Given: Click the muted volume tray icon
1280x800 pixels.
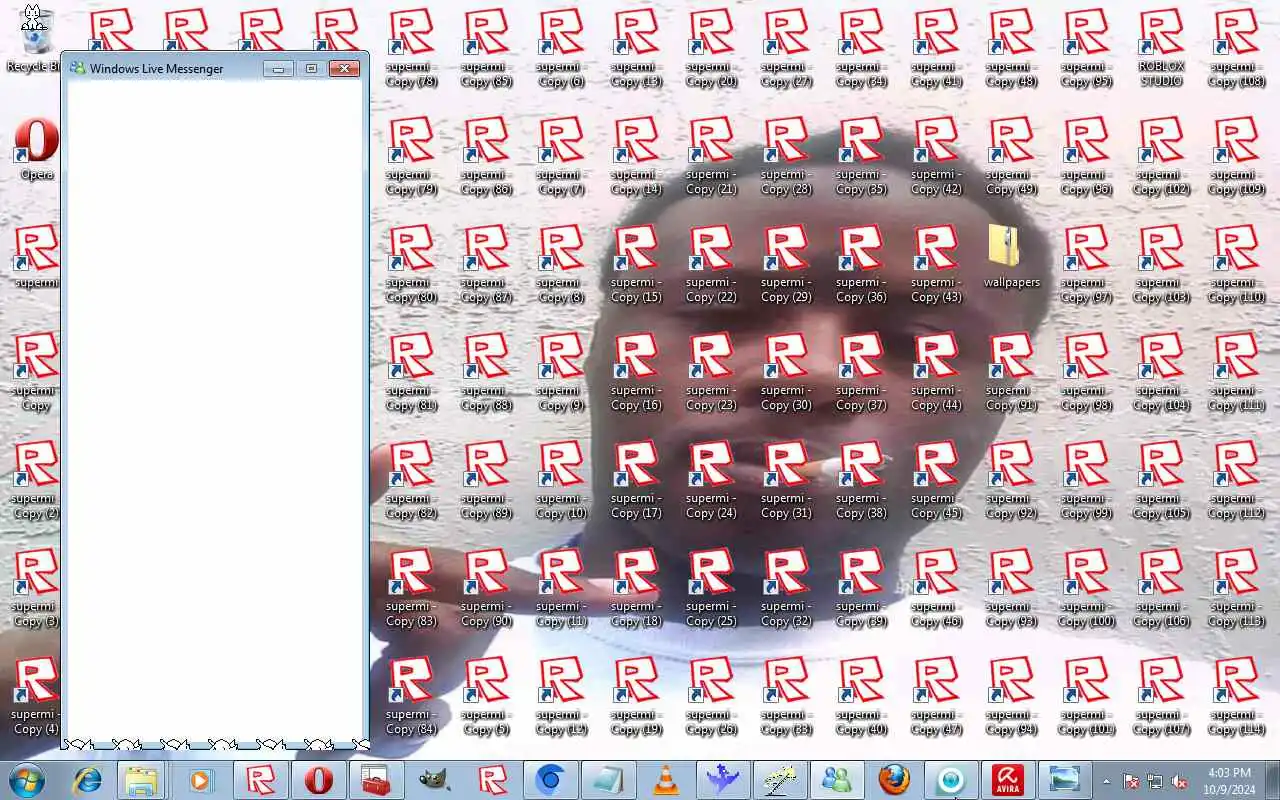Looking at the screenshot, I should coord(1179,781).
